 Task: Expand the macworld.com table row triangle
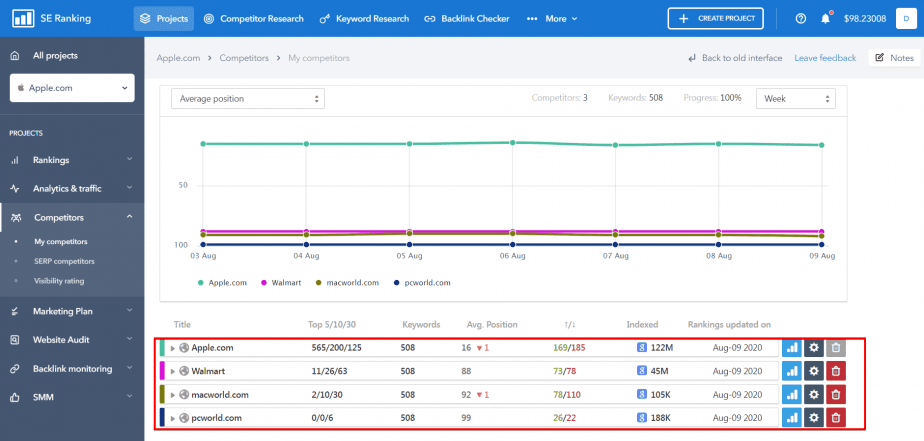pos(173,395)
